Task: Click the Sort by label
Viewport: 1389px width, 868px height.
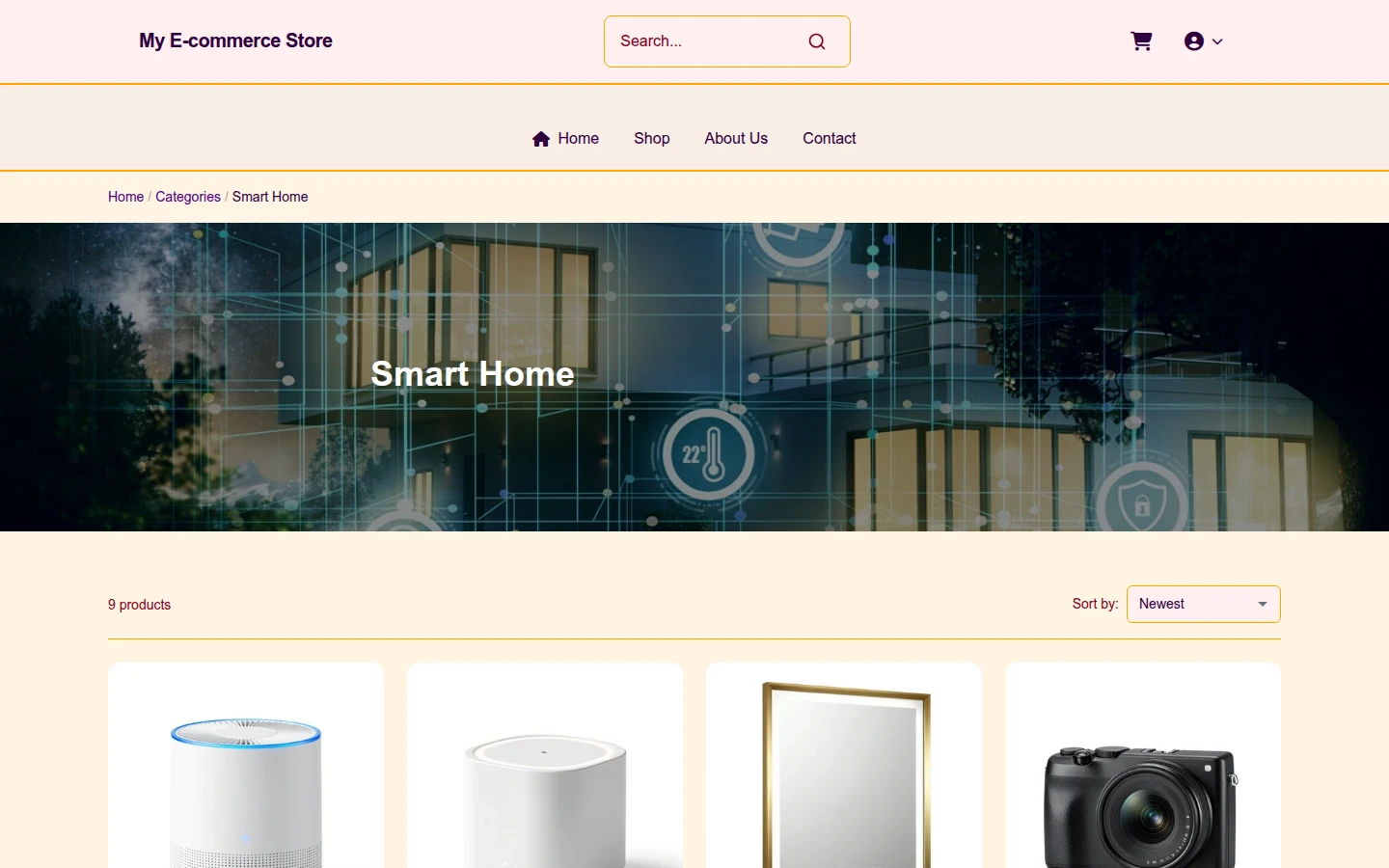Action: [1095, 604]
